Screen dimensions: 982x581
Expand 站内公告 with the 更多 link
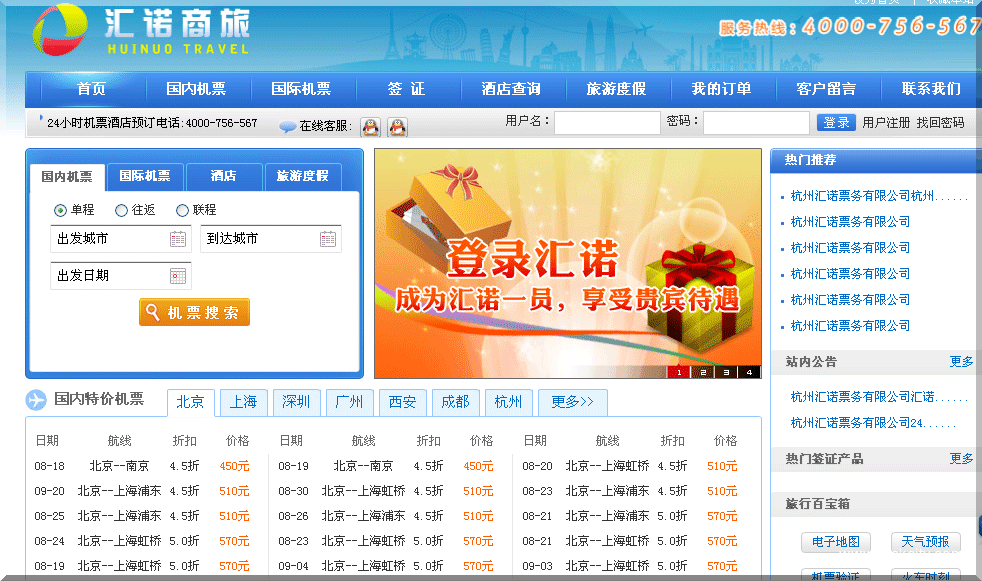pyautogui.click(x=961, y=361)
